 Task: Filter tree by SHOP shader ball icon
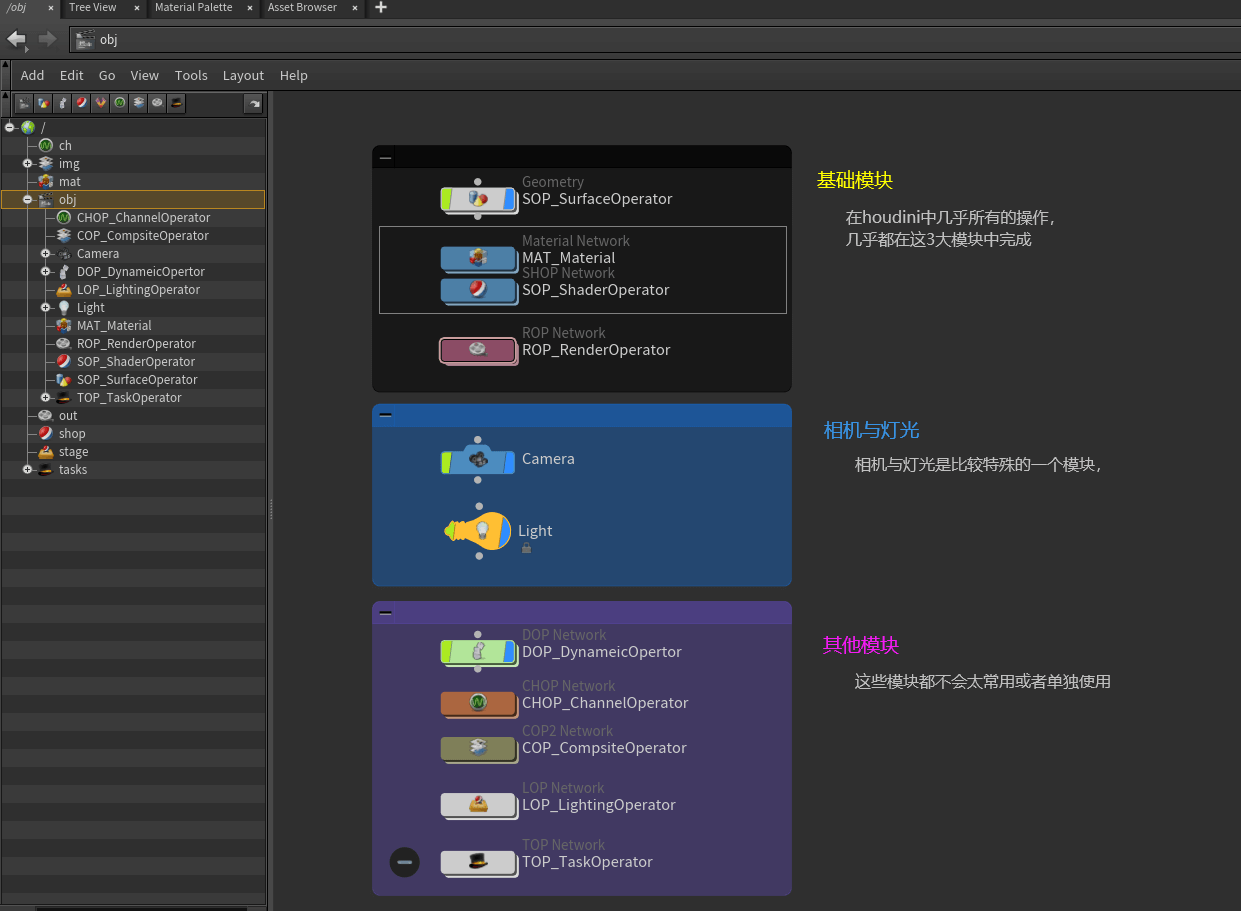pyautogui.click(x=81, y=103)
